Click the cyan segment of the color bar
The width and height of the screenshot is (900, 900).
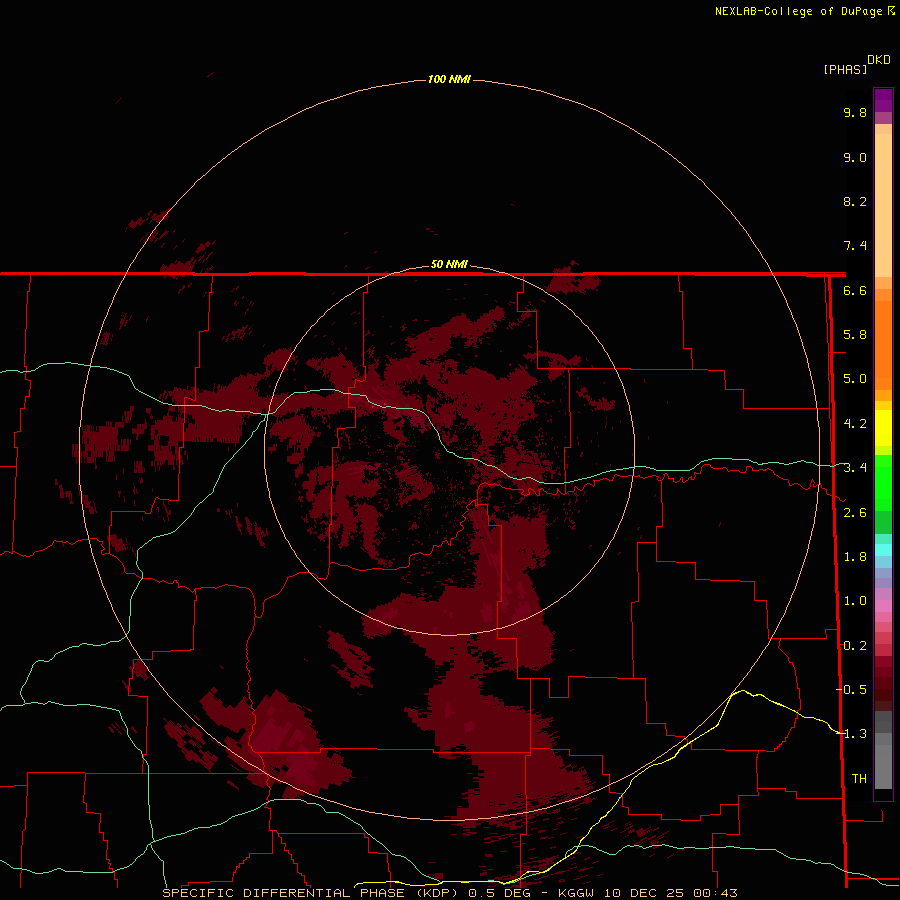coord(883,550)
